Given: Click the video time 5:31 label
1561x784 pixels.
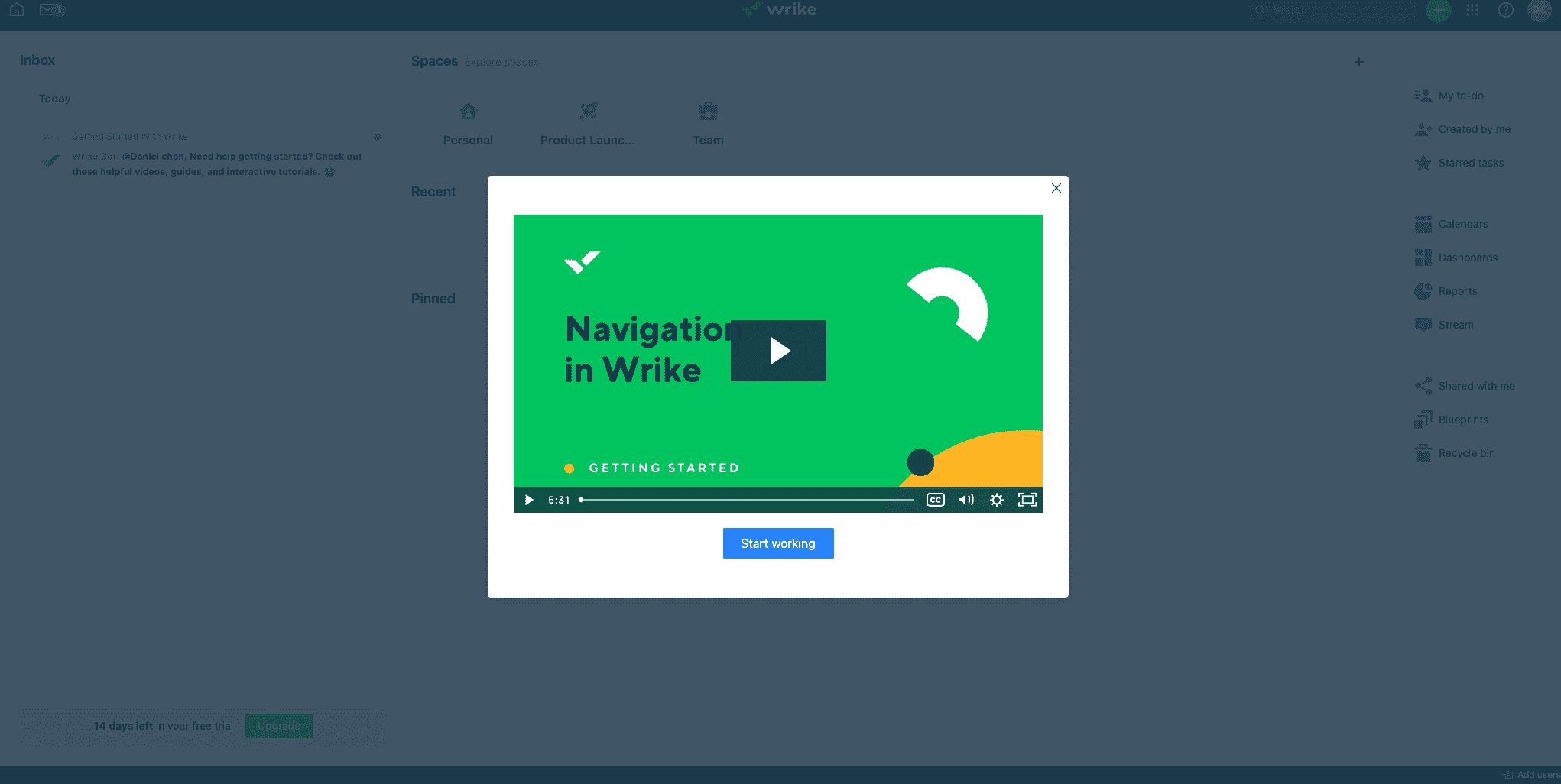Looking at the screenshot, I should [x=559, y=500].
